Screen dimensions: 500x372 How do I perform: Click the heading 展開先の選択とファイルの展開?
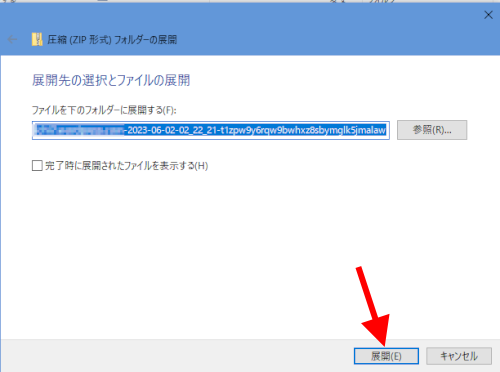111,80
